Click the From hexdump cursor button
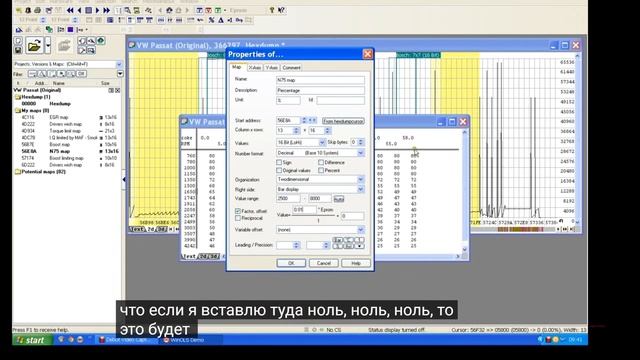Viewport: 640px width, 360px height. pyautogui.click(x=343, y=121)
